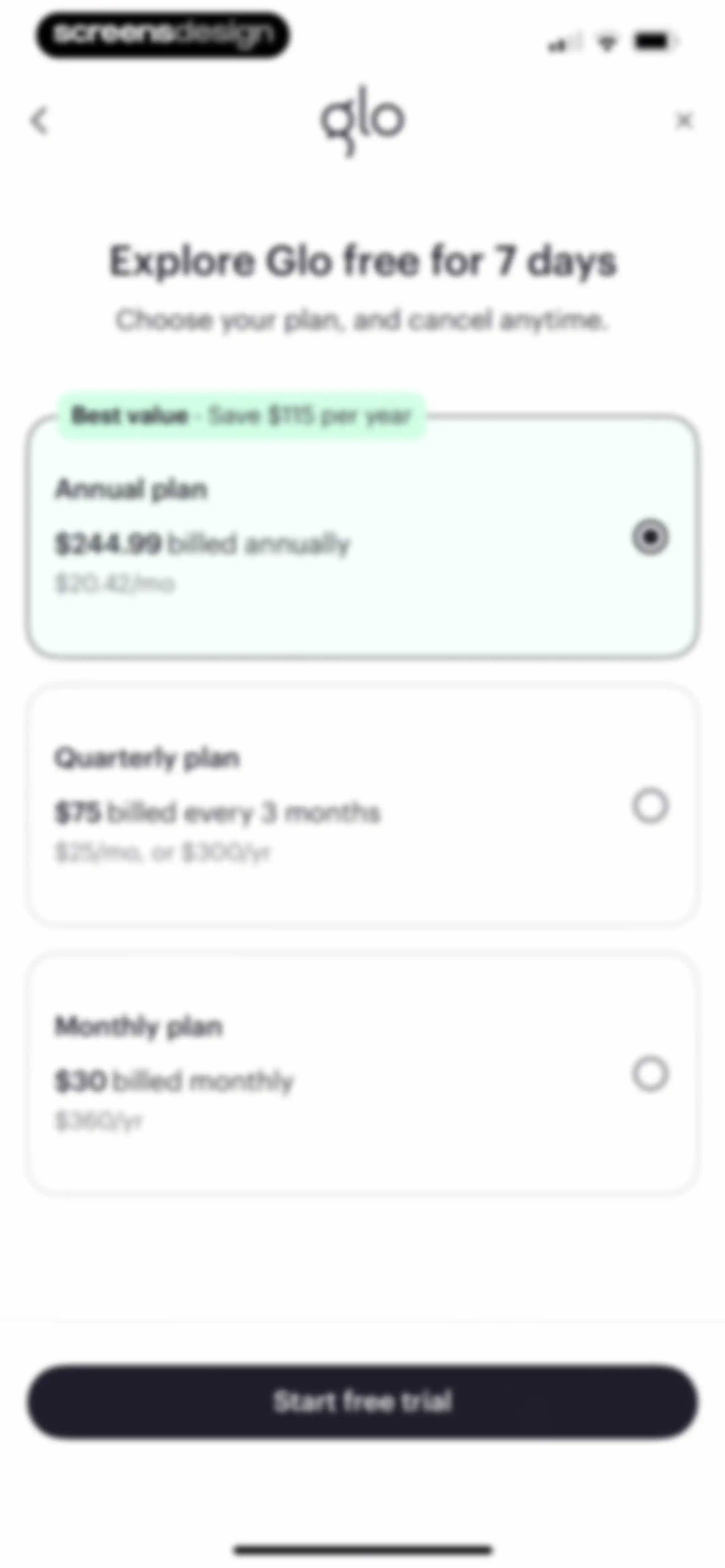The width and height of the screenshot is (725, 1568).
Task: Choose the Quarterly plan card title
Action: [x=147, y=758]
